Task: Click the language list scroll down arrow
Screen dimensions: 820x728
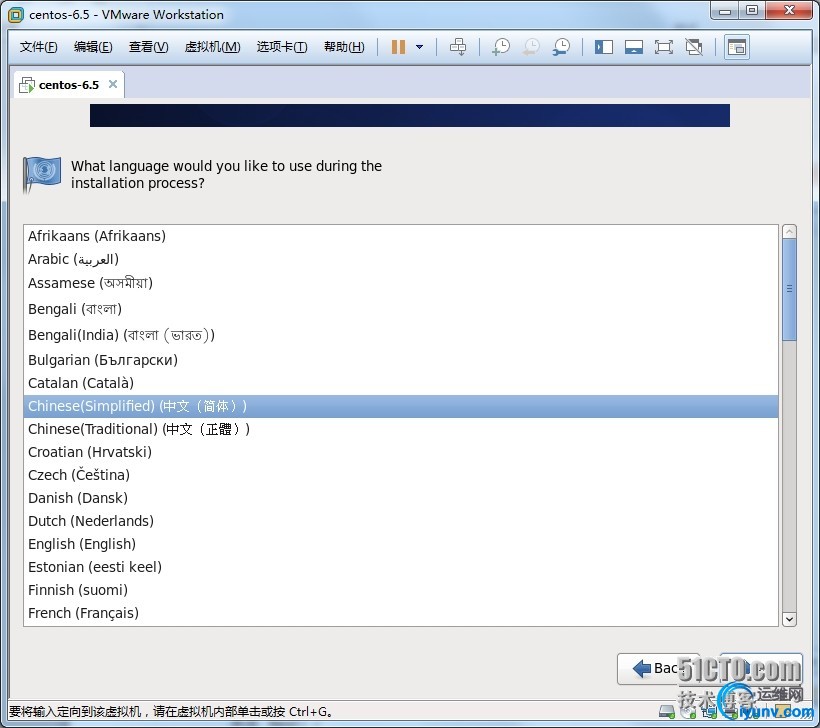Action: tap(789, 619)
